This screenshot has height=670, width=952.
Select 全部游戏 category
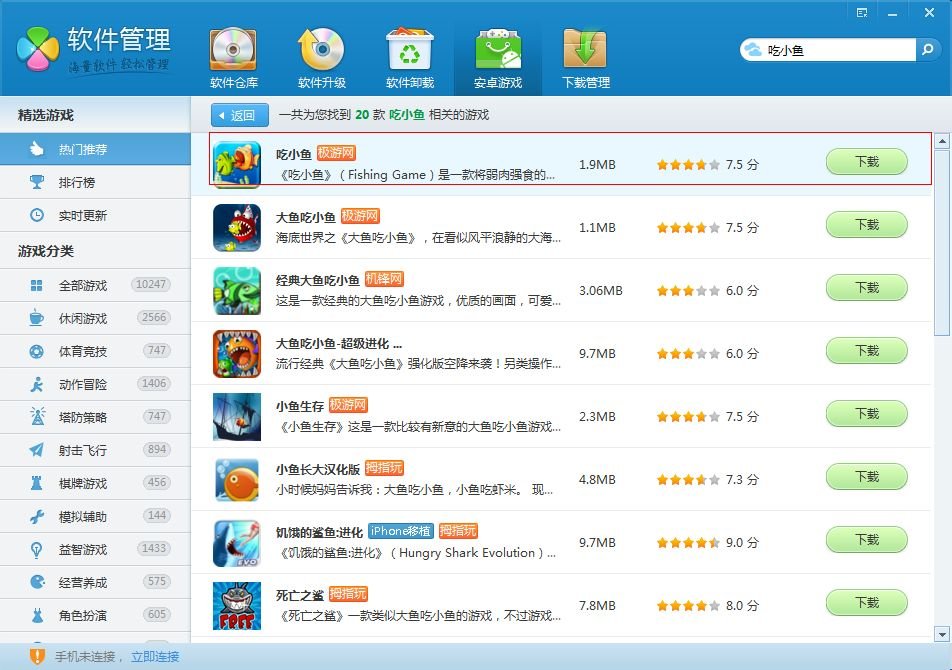[95, 285]
